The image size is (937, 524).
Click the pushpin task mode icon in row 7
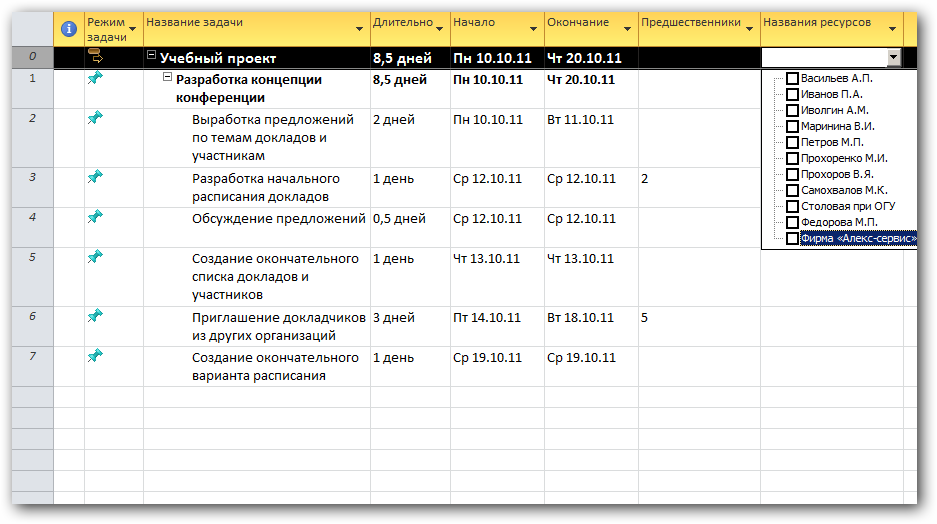[95, 356]
